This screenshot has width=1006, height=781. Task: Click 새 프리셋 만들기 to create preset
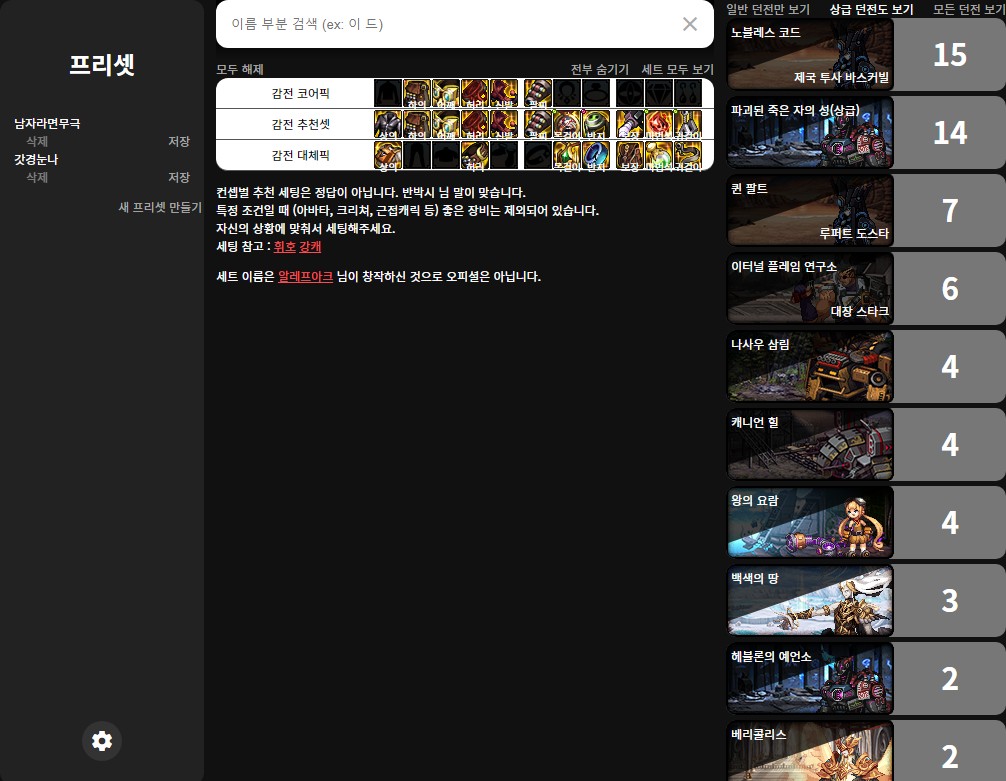click(x=160, y=207)
